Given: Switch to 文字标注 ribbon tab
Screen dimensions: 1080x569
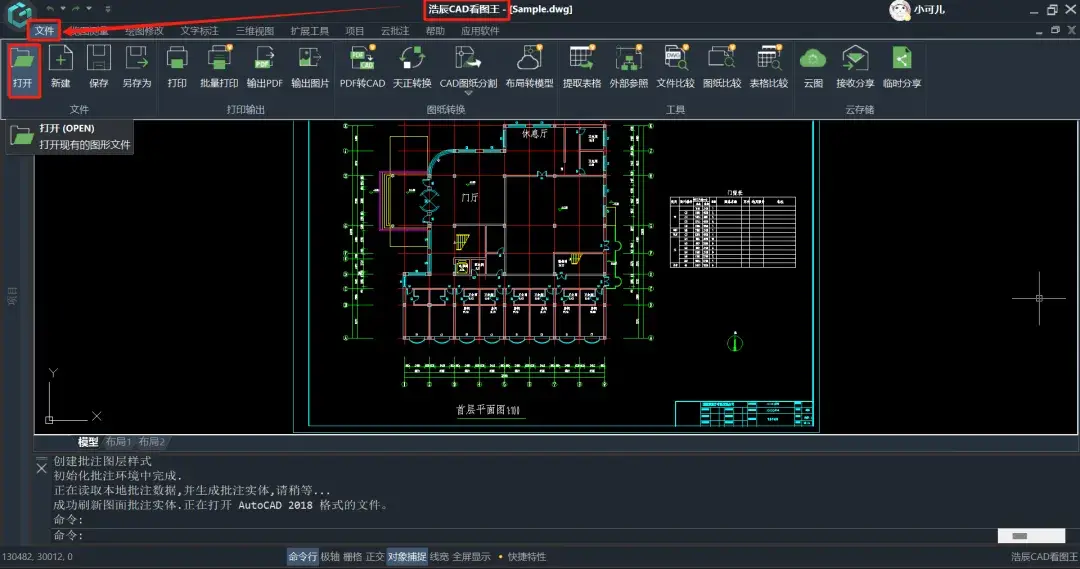Looking at the screenshot, I should 200,31.
